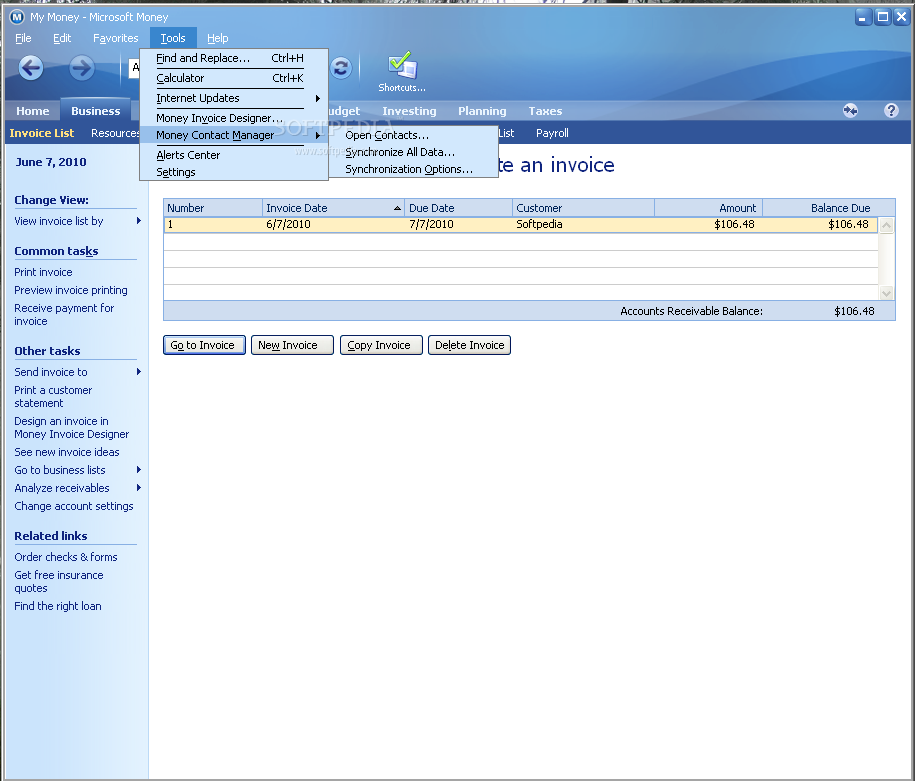
Task: Click Print invoice link
Action: coord(43,272)
